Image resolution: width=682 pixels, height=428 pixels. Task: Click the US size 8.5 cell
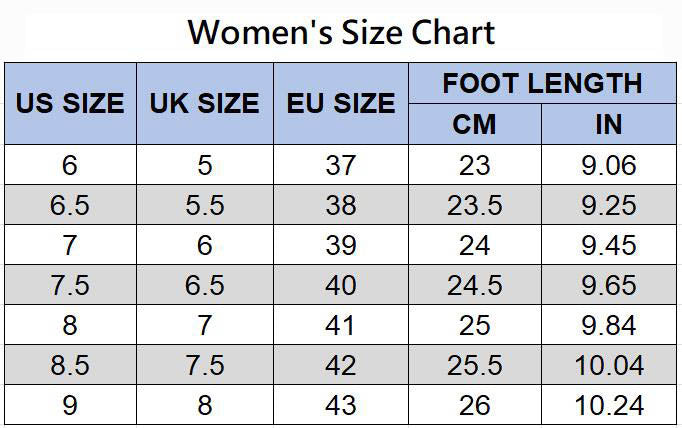[x=70, y=365]
